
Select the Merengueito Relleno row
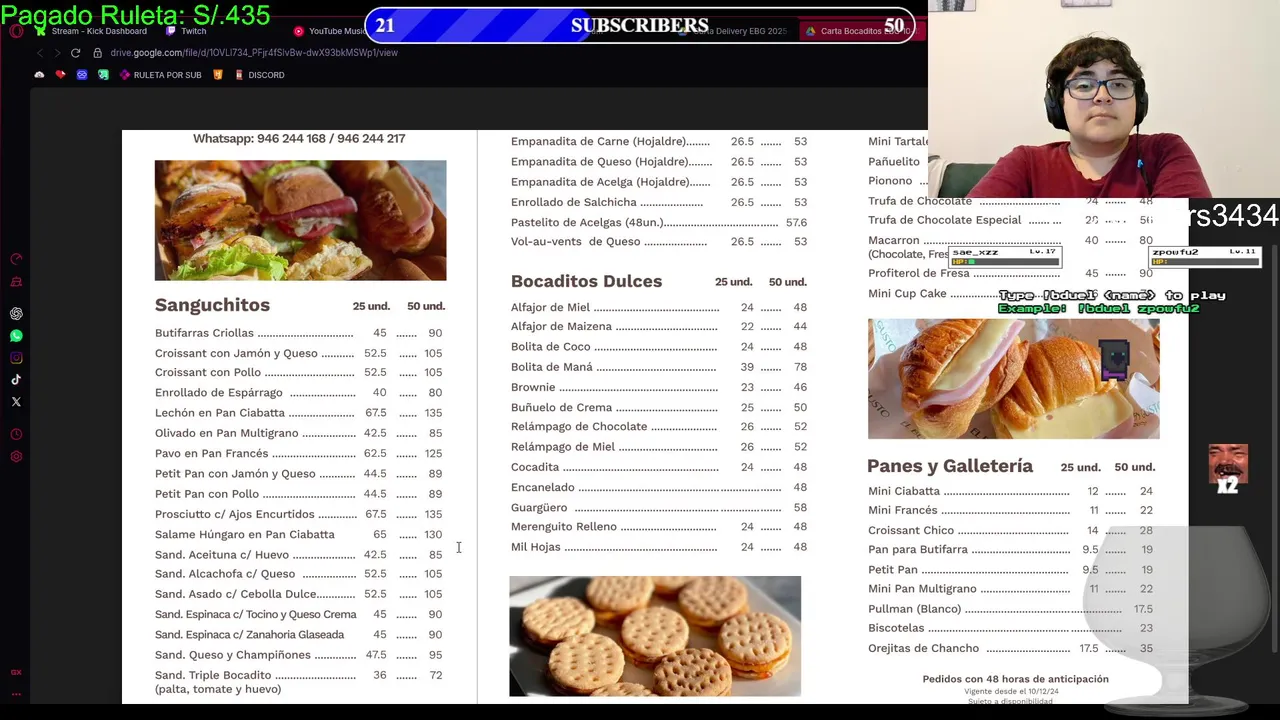(659, 527)
